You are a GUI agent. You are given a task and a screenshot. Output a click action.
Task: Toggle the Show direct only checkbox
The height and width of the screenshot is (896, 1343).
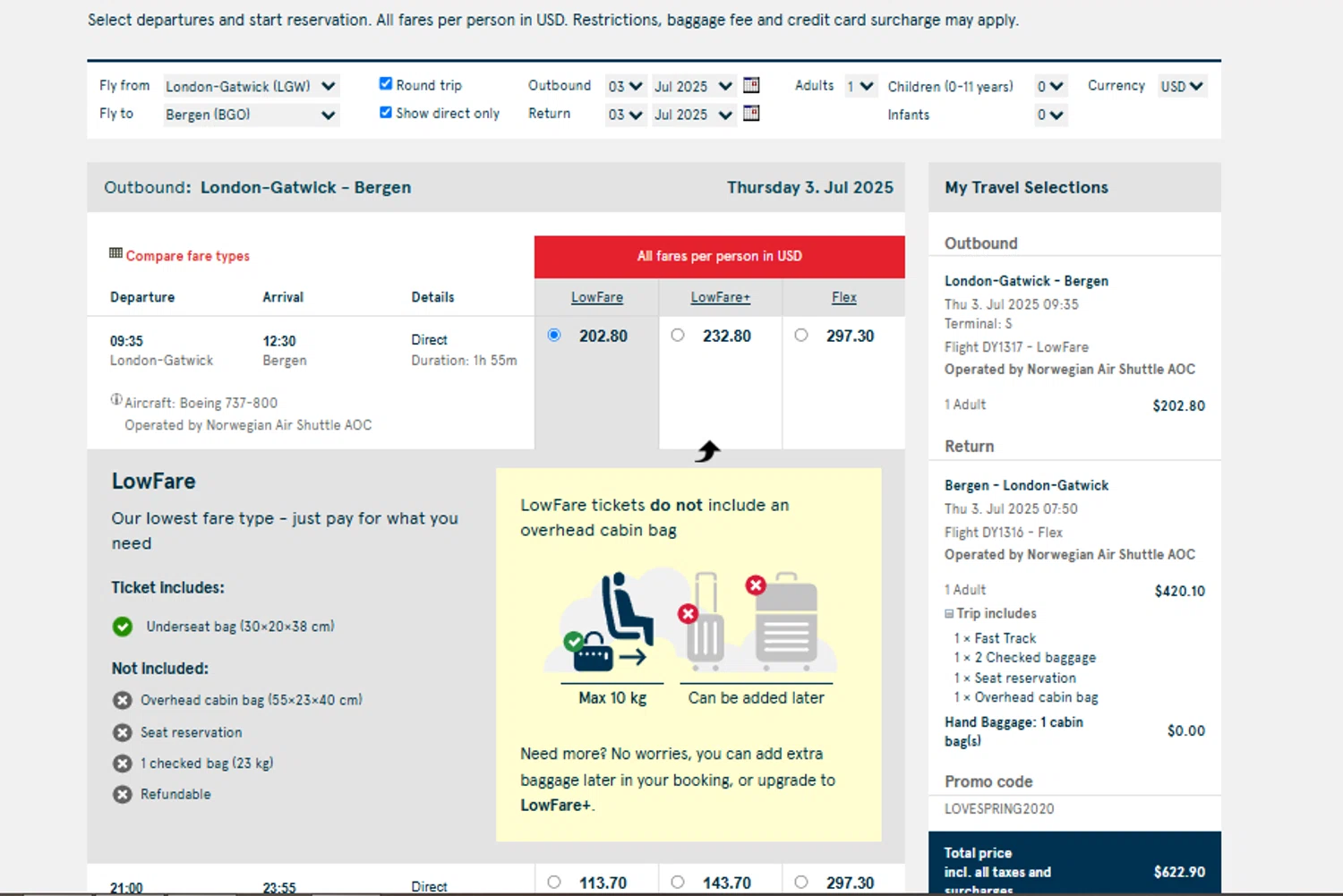tap(386, 112)
